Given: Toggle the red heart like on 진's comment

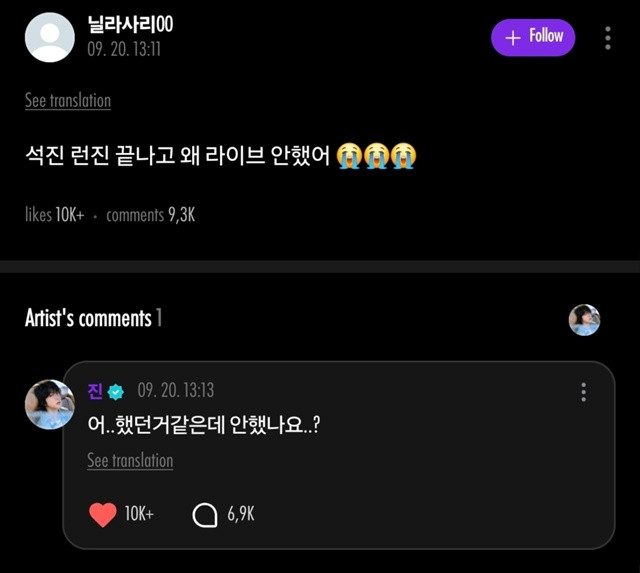Looking at the screenshot, I should click(x=103, y=514).
